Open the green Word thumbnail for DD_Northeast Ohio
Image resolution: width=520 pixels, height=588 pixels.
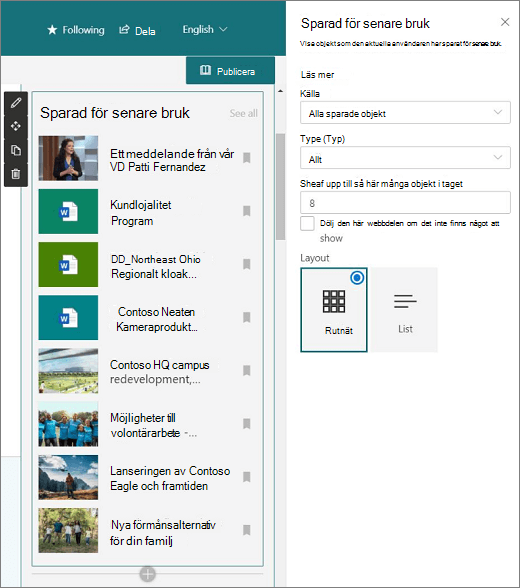pyautogui.click(x=68, y=265)
